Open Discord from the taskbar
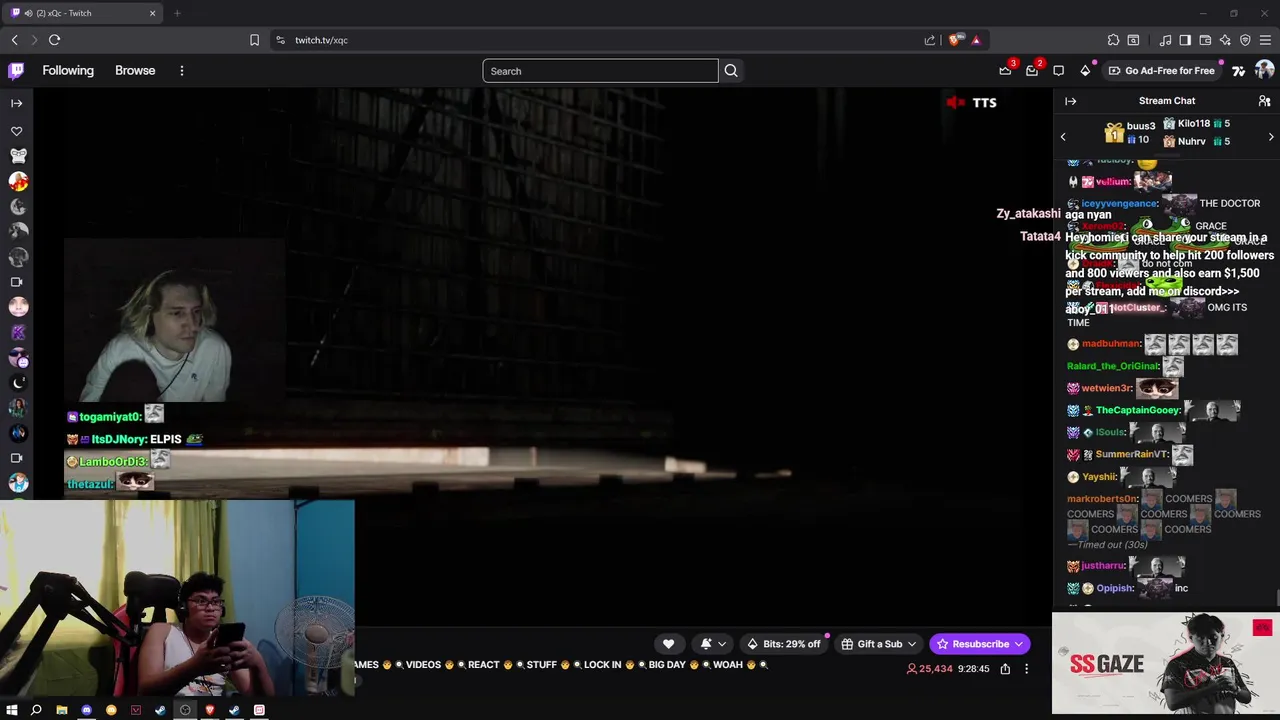Image resolution: width=1280 pixels, height=720 pixels. tap(86, 710)
